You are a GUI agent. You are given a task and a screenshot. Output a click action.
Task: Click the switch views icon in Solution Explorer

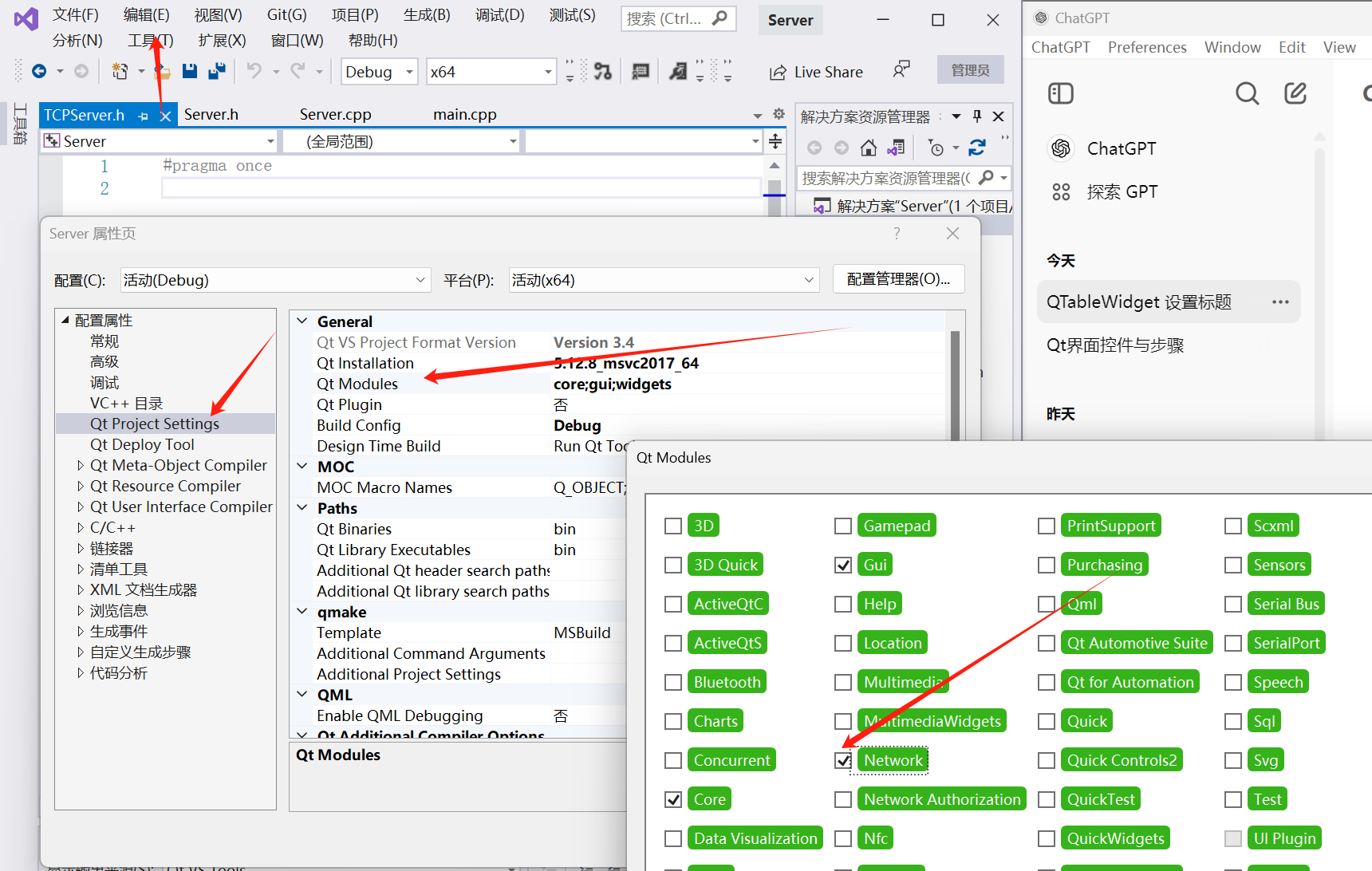[x=897, y=148]
